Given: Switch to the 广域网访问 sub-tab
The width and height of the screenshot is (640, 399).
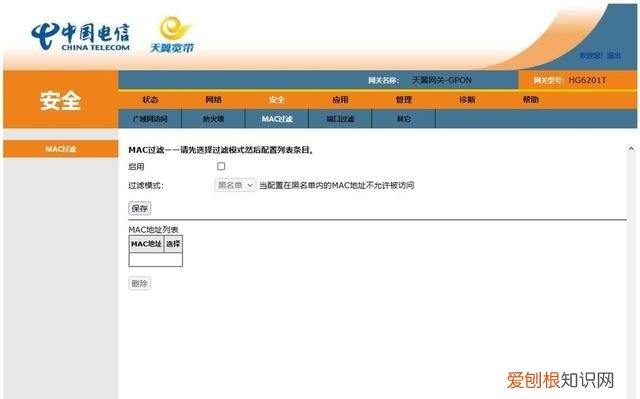Looking at the screenshot, I should click(x=150, y=119).
